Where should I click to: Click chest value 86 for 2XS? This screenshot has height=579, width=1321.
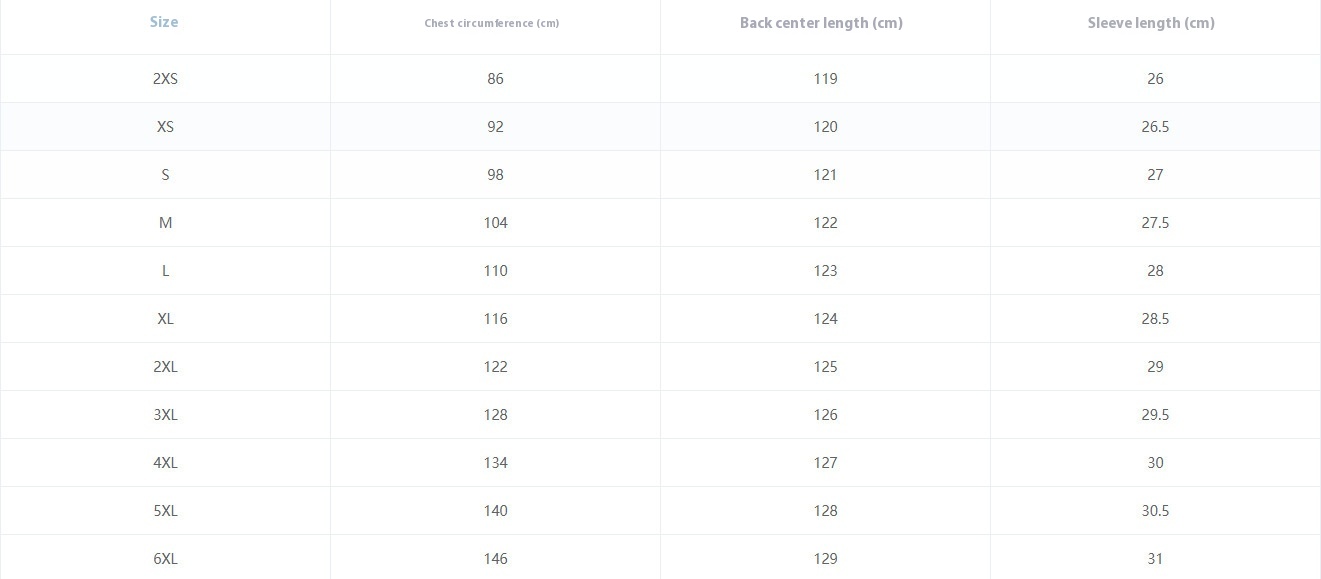click(x=495, y=79)
